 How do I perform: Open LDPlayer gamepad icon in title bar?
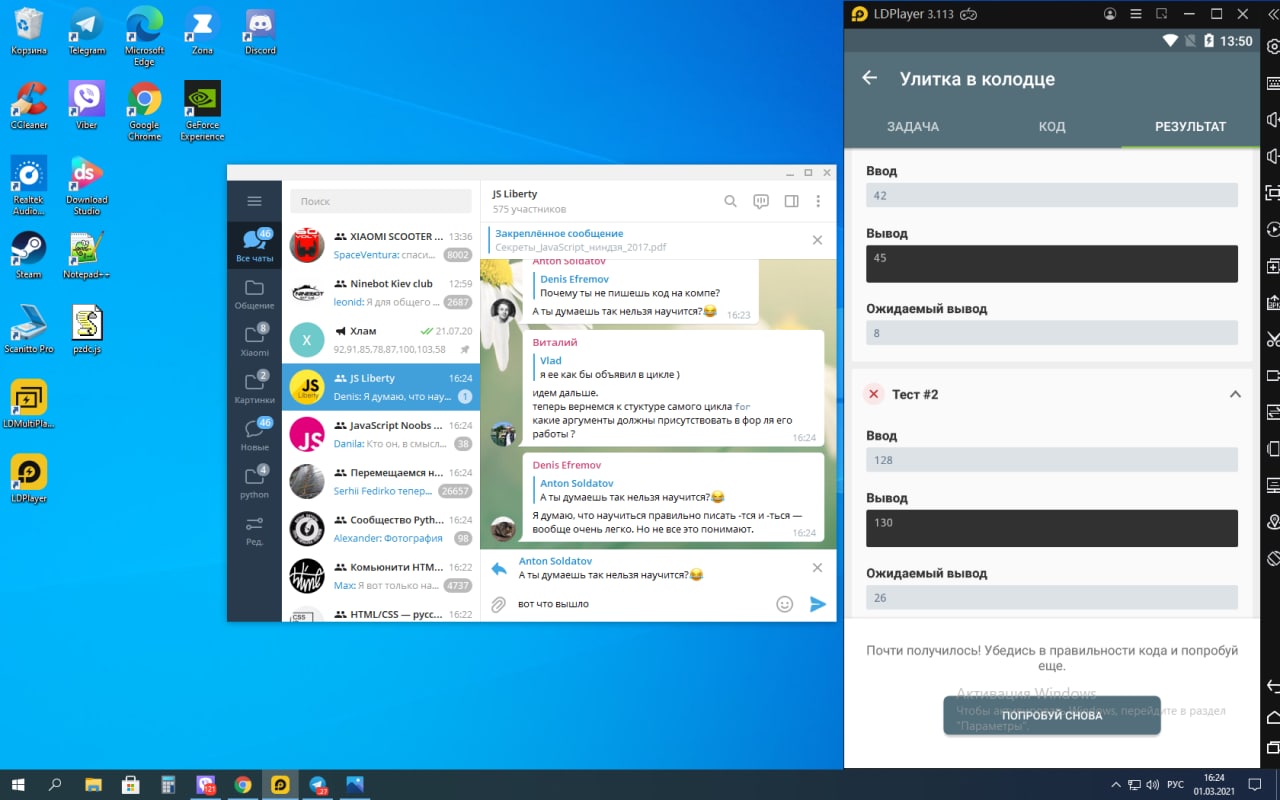[968, 14]
